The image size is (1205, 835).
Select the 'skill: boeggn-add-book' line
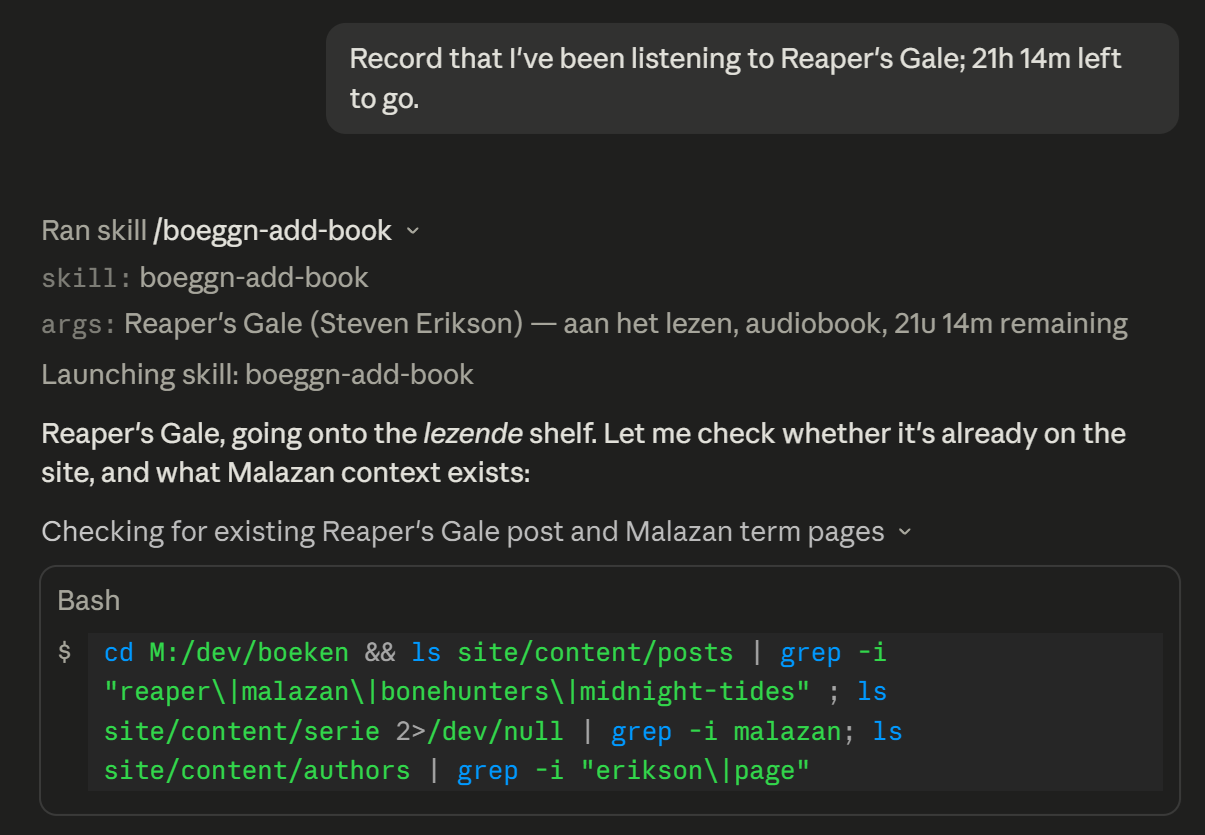coord(205,277)
